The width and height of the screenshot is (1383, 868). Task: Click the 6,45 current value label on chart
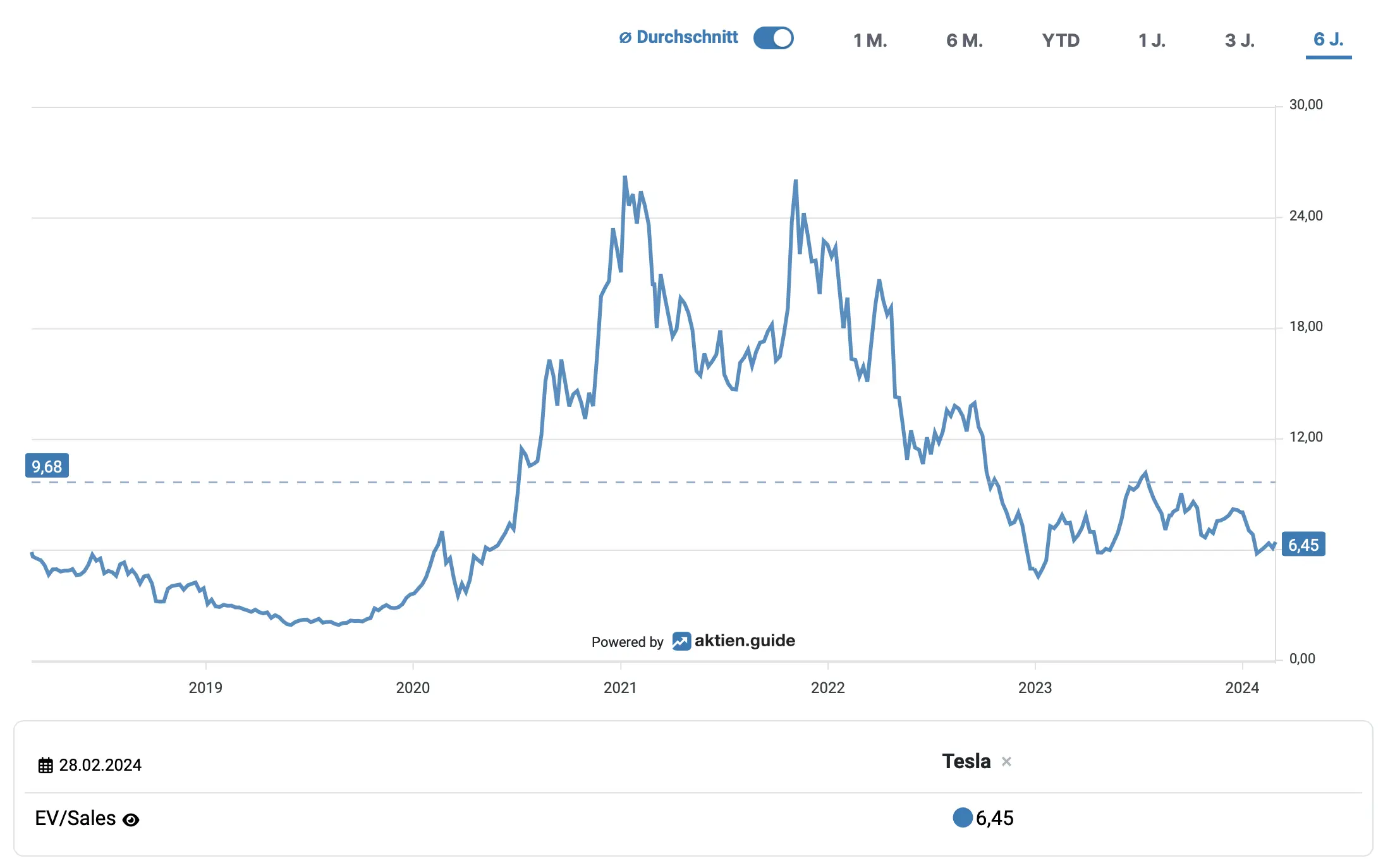pyautogui.click(x=1303, y=545)
